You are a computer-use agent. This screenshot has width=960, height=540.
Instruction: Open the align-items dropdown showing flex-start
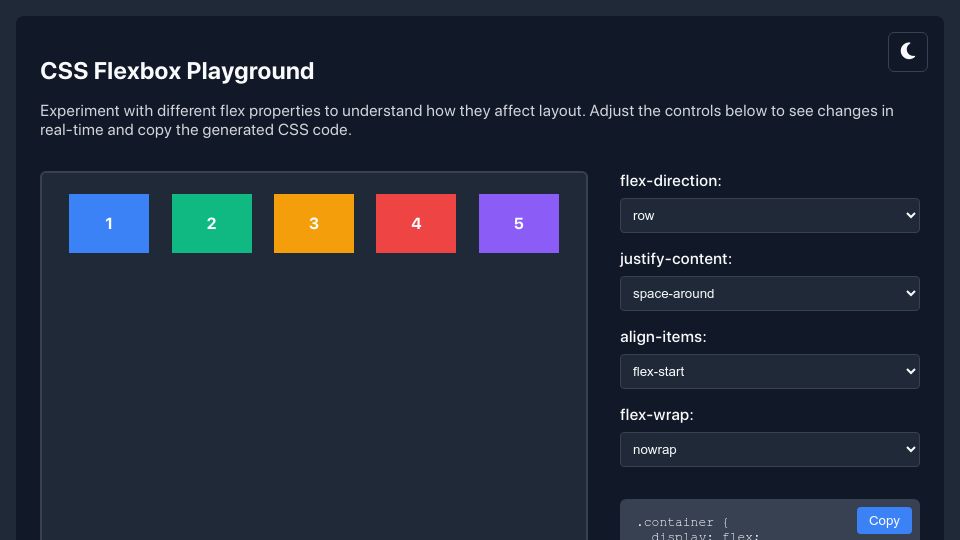pyautogui.click(x=770, y=372)
